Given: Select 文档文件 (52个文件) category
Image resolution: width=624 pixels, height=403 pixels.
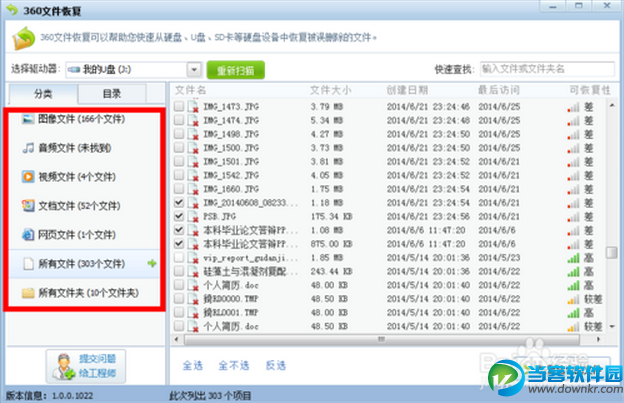Looking at the screenshot, I should (80, 206).
